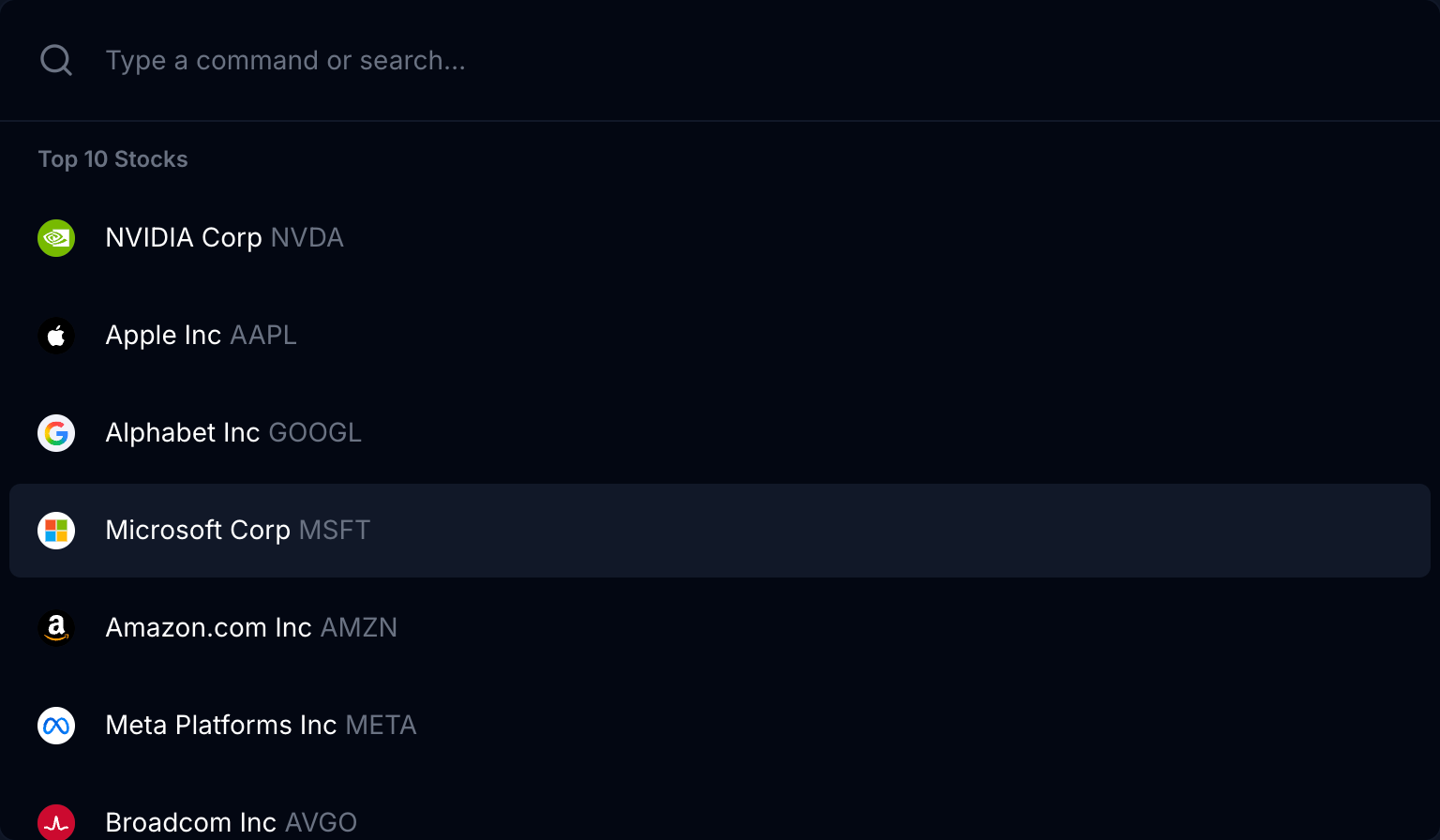Click the search magnifier icon

(x=56, y=60)
